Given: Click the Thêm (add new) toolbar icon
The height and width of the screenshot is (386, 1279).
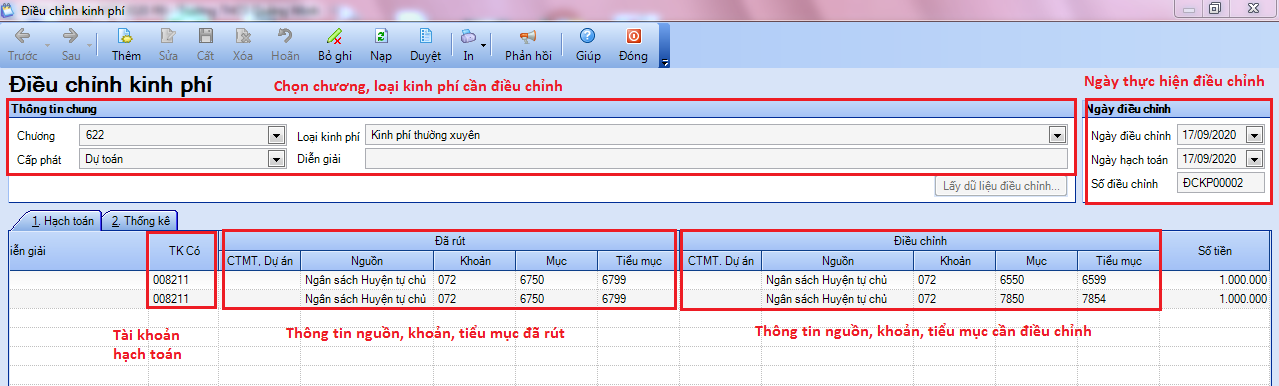Looking at the screenshot, I should (x=126, y=36).
